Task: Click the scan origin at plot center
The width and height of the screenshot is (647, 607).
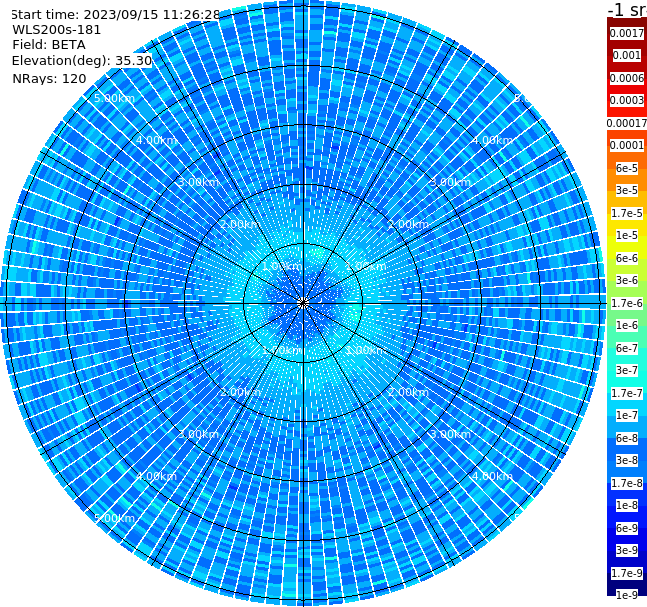Action: point(303,303)
